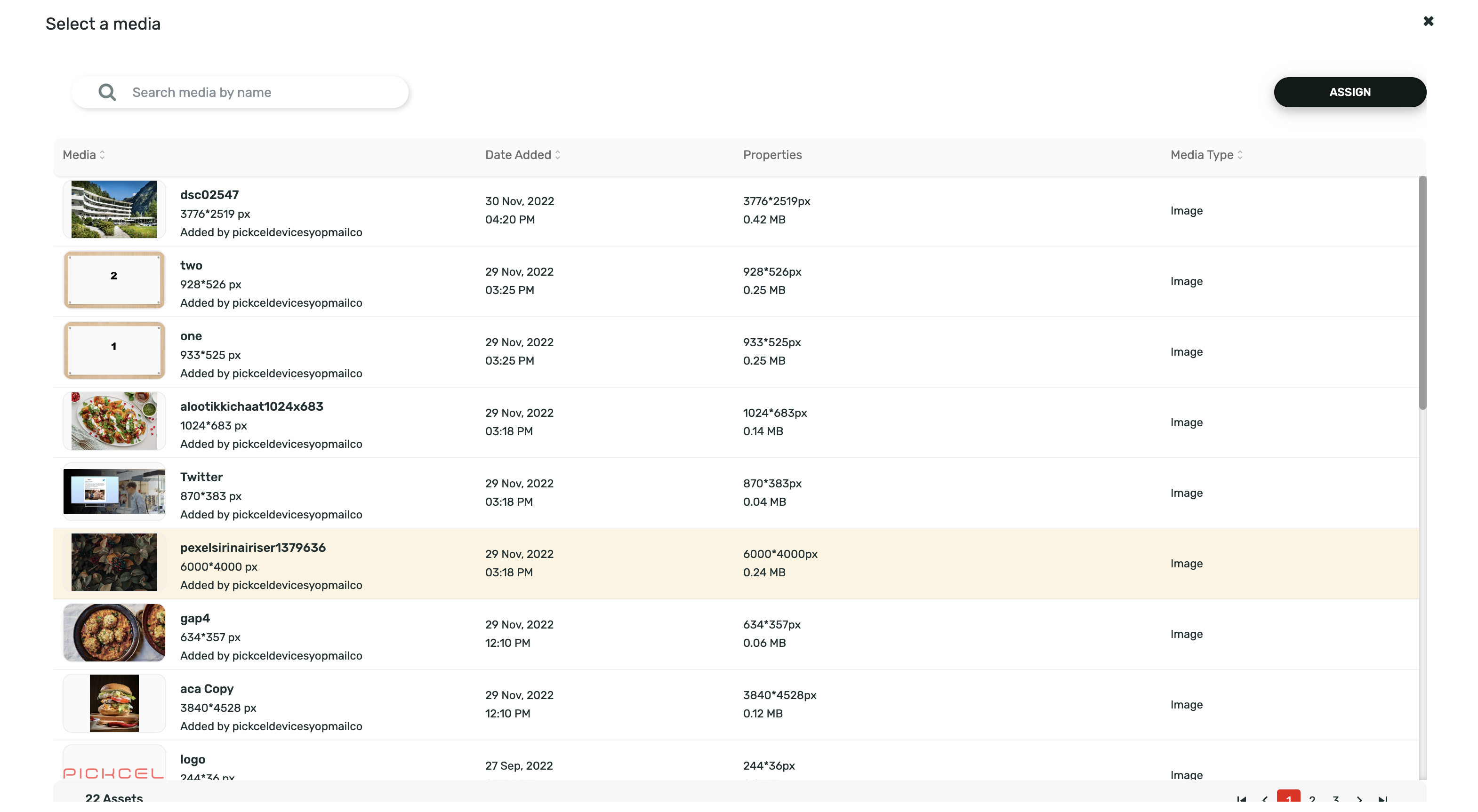The image size is (1478, 812).
Task: Select the 'two' whiteboard thumbnail
Action: point(114,280)
